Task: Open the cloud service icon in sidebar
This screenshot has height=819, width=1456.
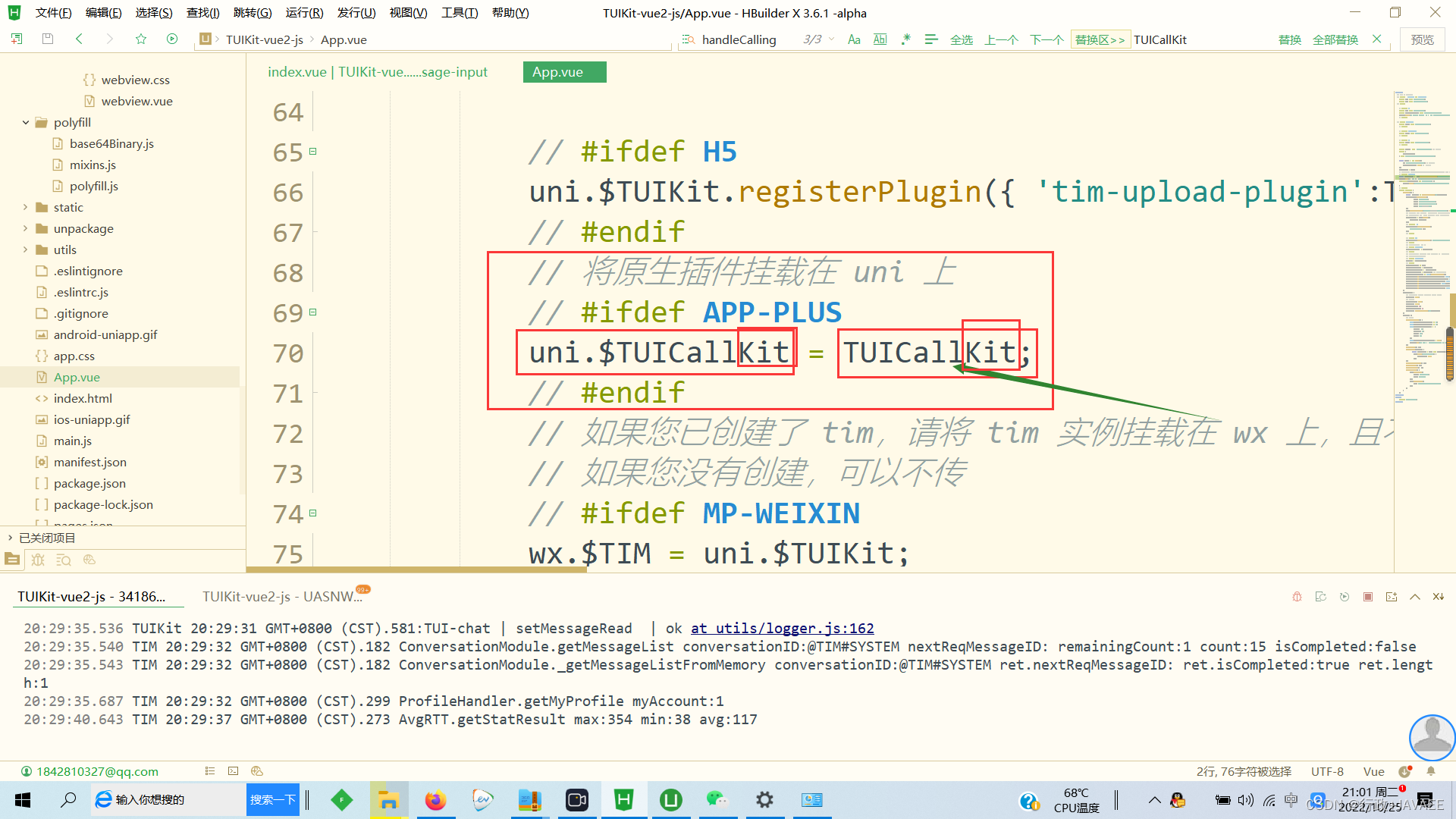Action: [x=89, y=560]
